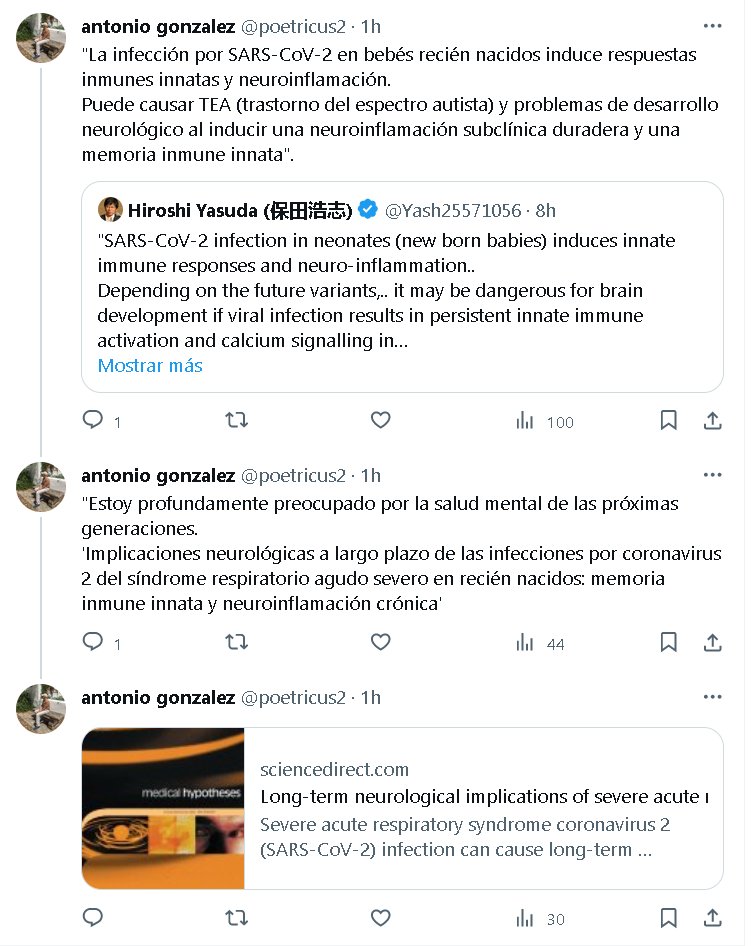Share the first tweet with 100 views
This screenshot has width=756, height=946.
point(713,421)
